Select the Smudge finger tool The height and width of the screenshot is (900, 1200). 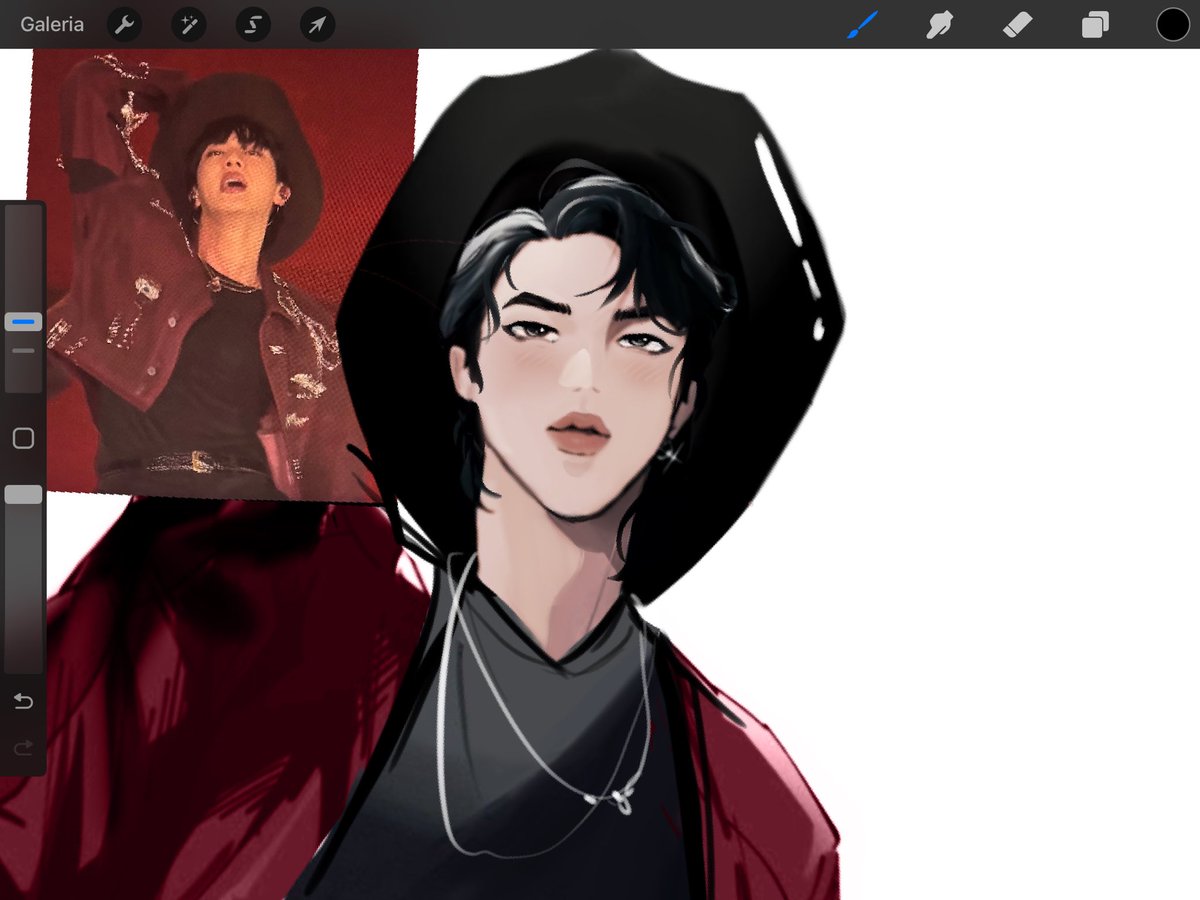pyautogui.click(x=939, y=24)
